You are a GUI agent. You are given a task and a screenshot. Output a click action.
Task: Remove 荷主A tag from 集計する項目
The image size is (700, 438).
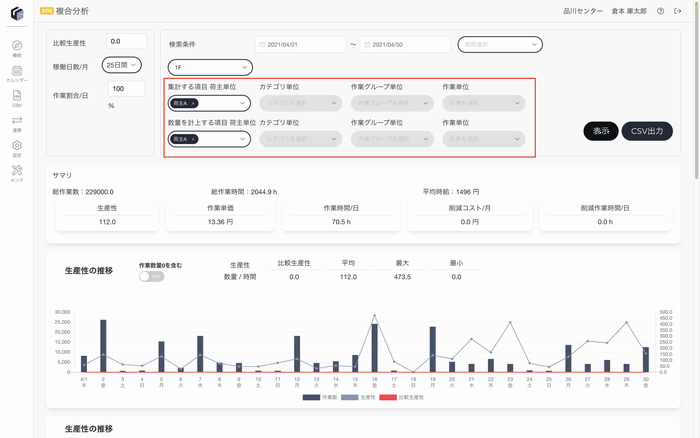194,103
